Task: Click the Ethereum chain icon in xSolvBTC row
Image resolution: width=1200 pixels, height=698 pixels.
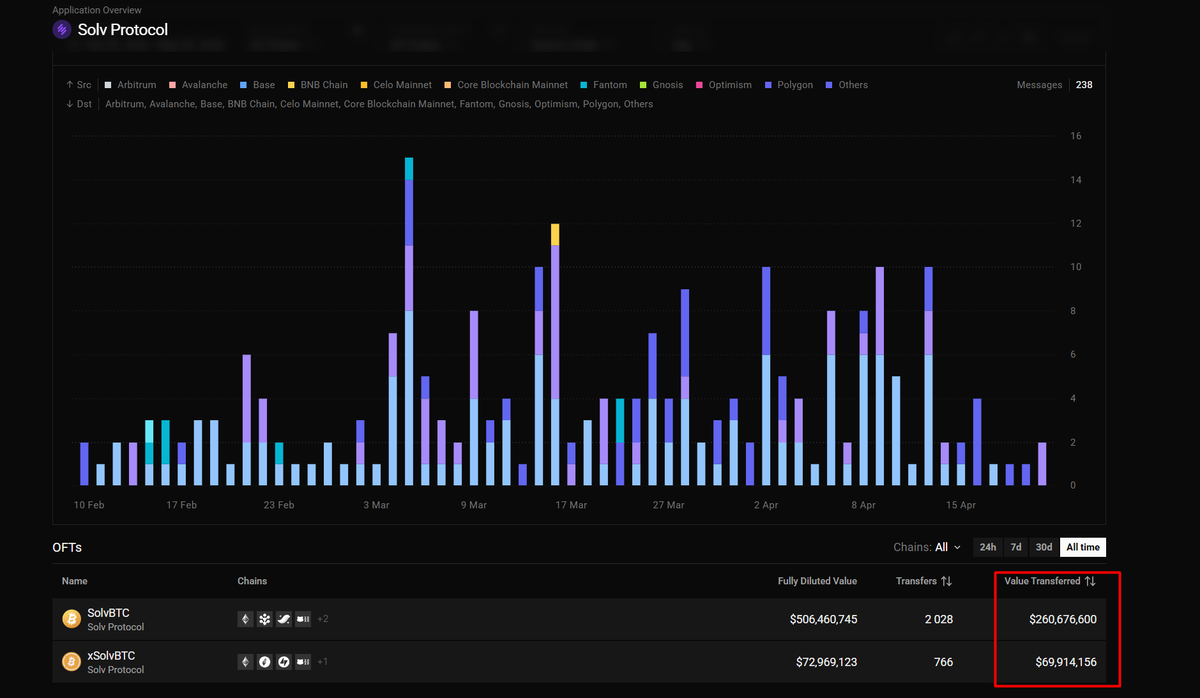Action: click(x=245, y=662)
